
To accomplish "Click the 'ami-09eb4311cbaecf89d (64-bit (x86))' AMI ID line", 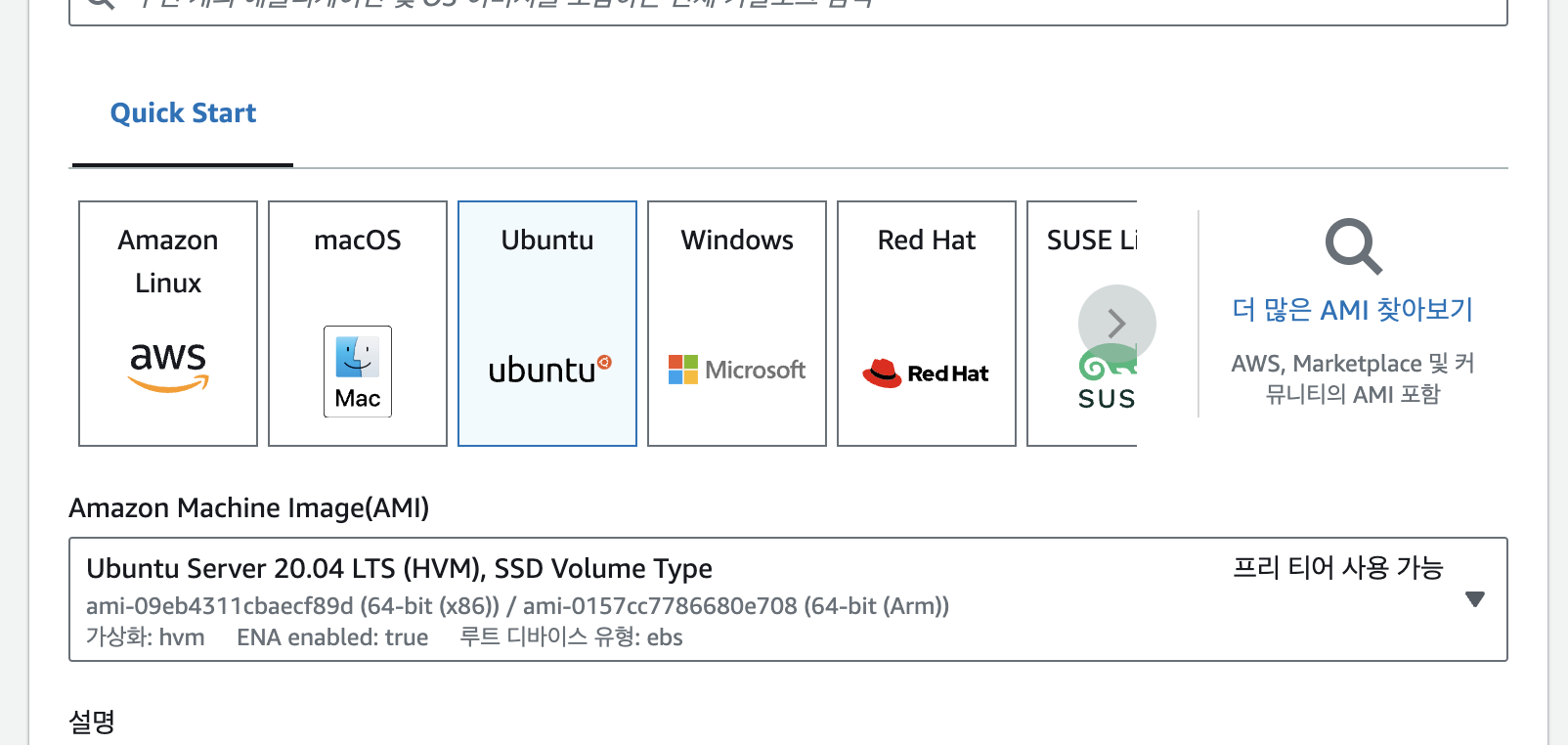I will click(292, 606).
